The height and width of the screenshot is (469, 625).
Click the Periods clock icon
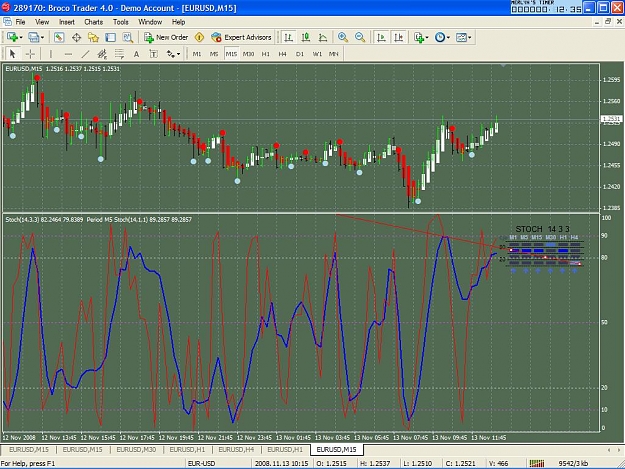(x=440, y=37)
